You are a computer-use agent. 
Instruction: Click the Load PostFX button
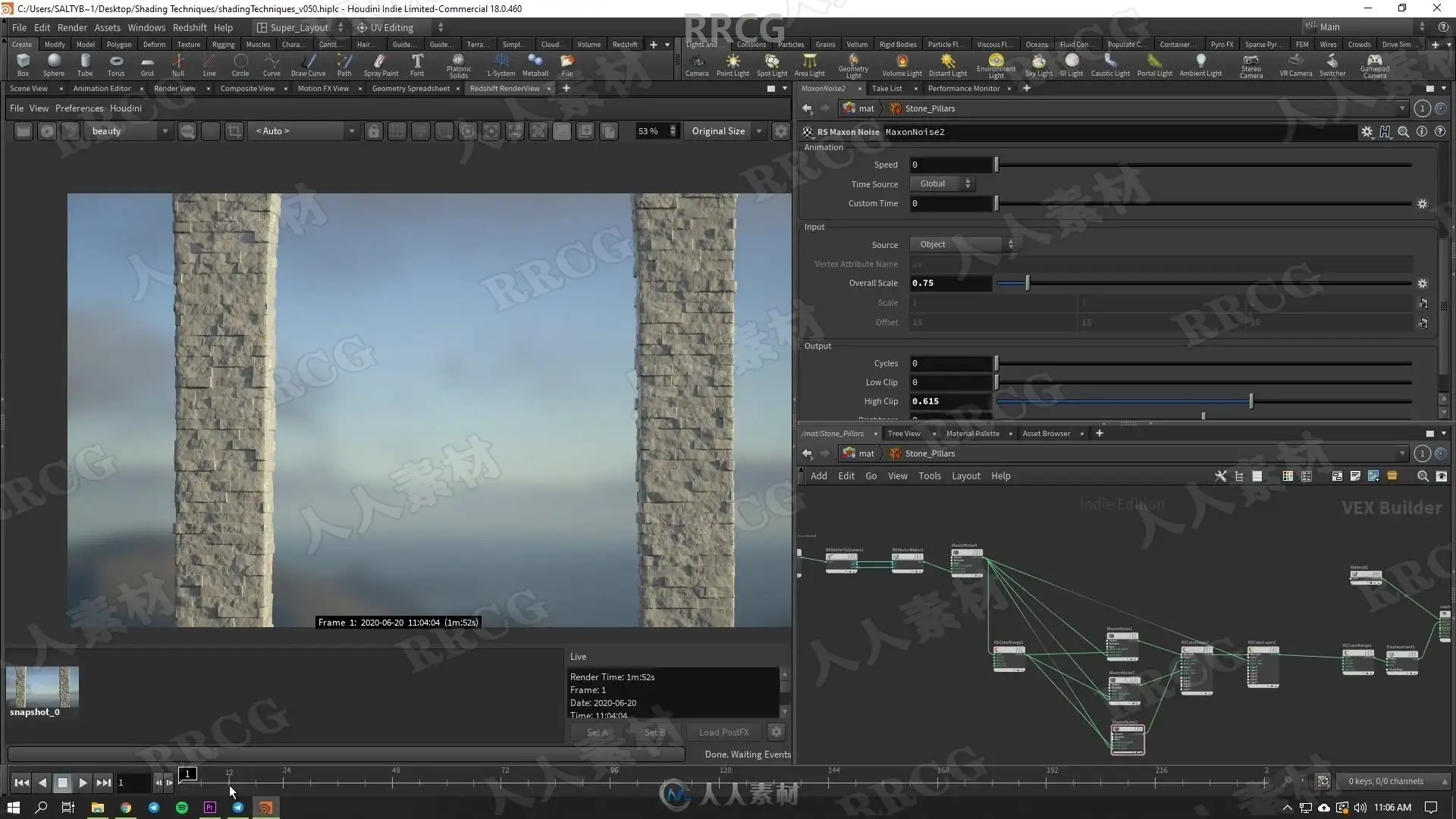coord(723,733)
